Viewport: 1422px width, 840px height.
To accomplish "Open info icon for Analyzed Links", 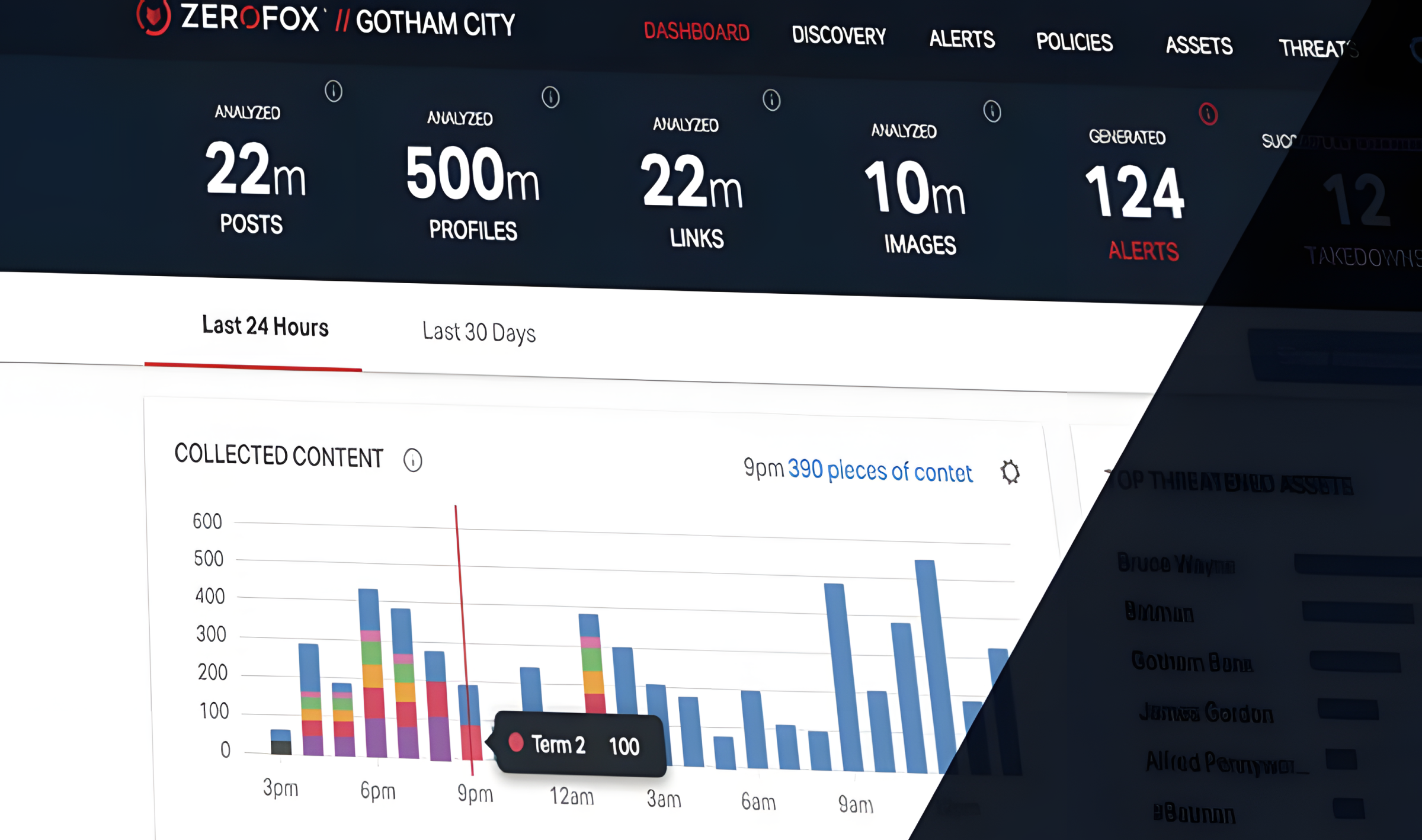I will point(771,100).
